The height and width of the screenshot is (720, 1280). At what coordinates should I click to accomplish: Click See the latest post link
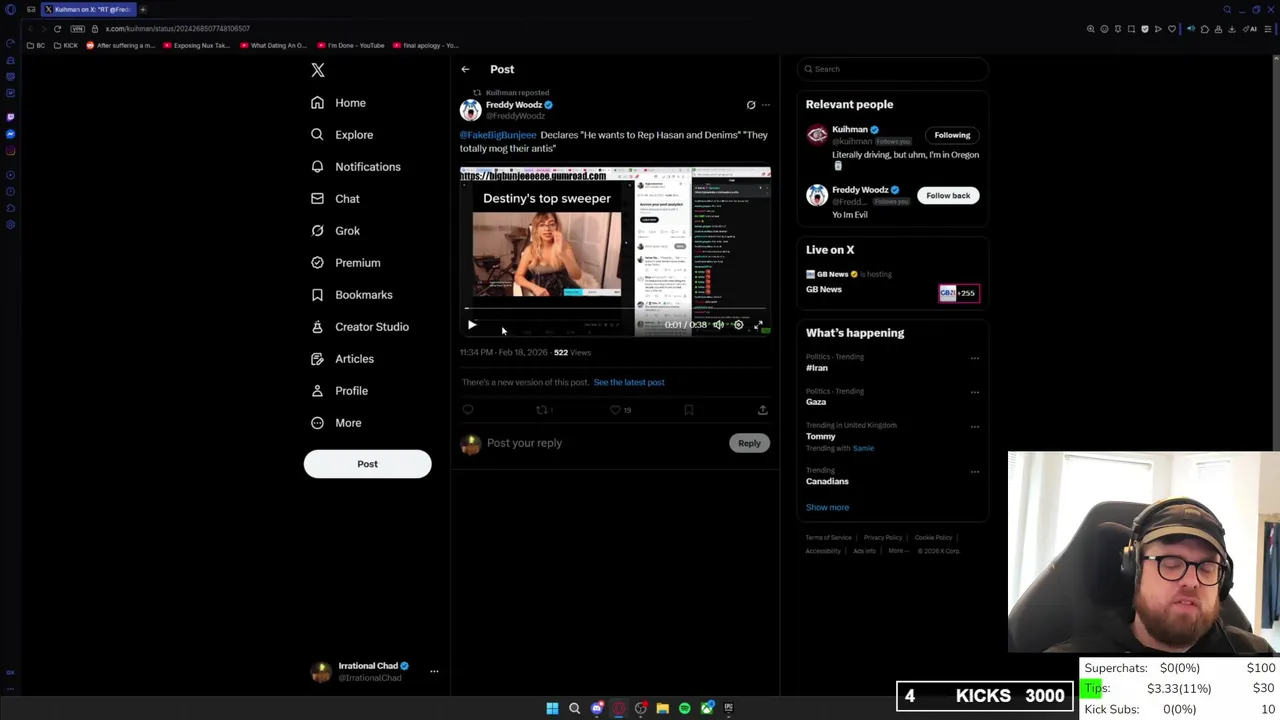[629, 382]
